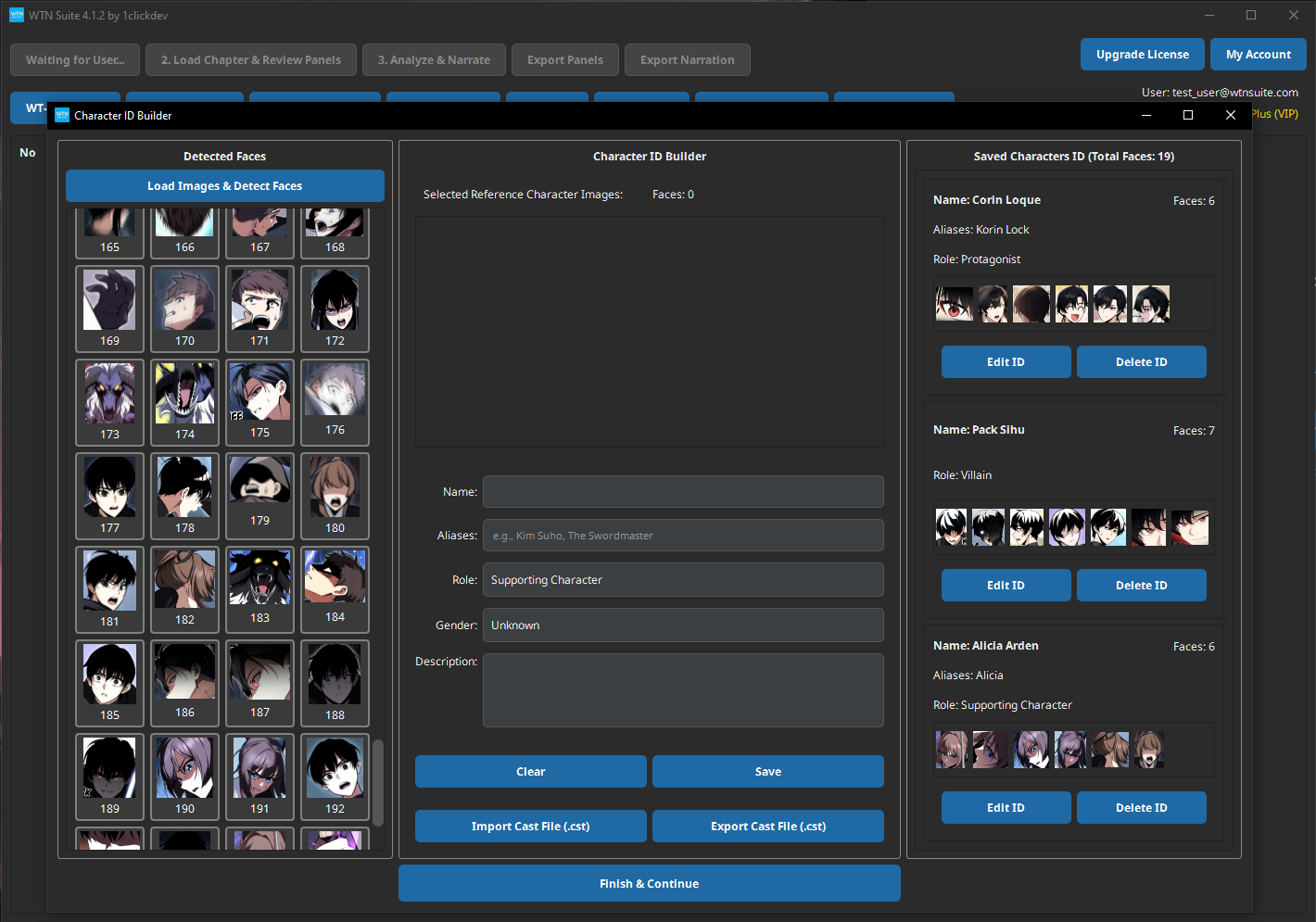Click inside the Name input field
Image resolution: width=1316 pixels, height=922 pixels.
[683, 491]
